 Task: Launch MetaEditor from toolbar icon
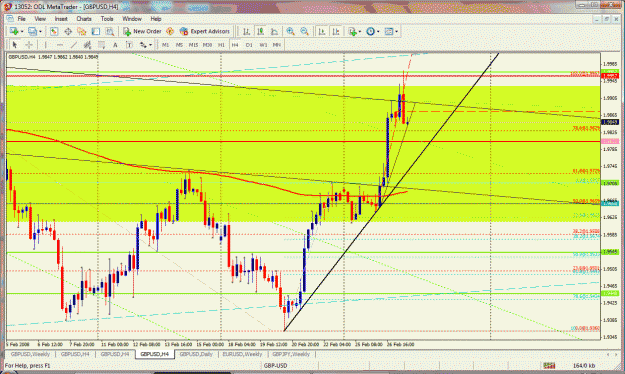[170, 31]
